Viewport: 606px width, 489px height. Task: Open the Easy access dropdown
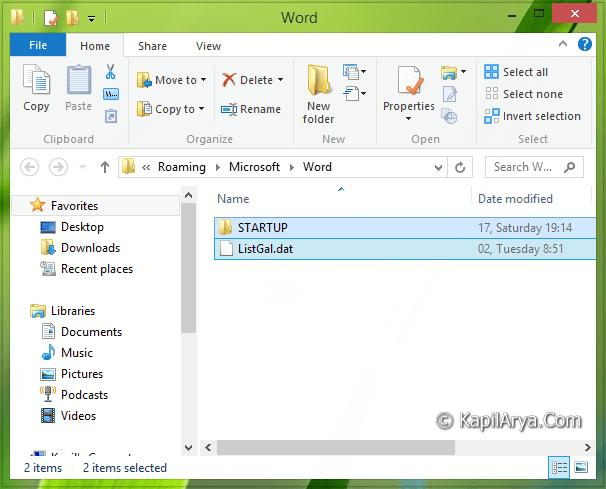point(354,94)
